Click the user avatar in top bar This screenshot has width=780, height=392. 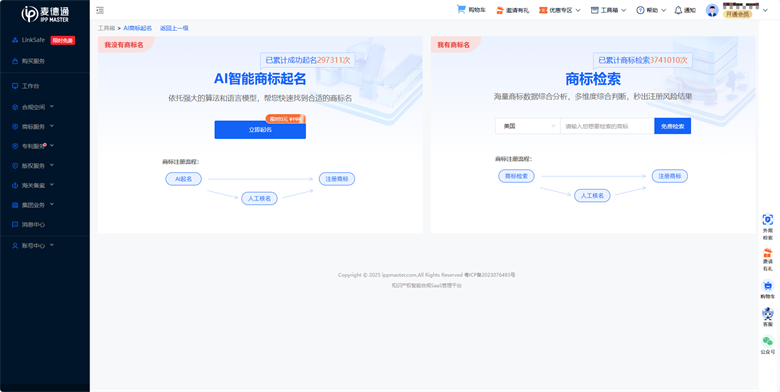click(x=712, y=10)
